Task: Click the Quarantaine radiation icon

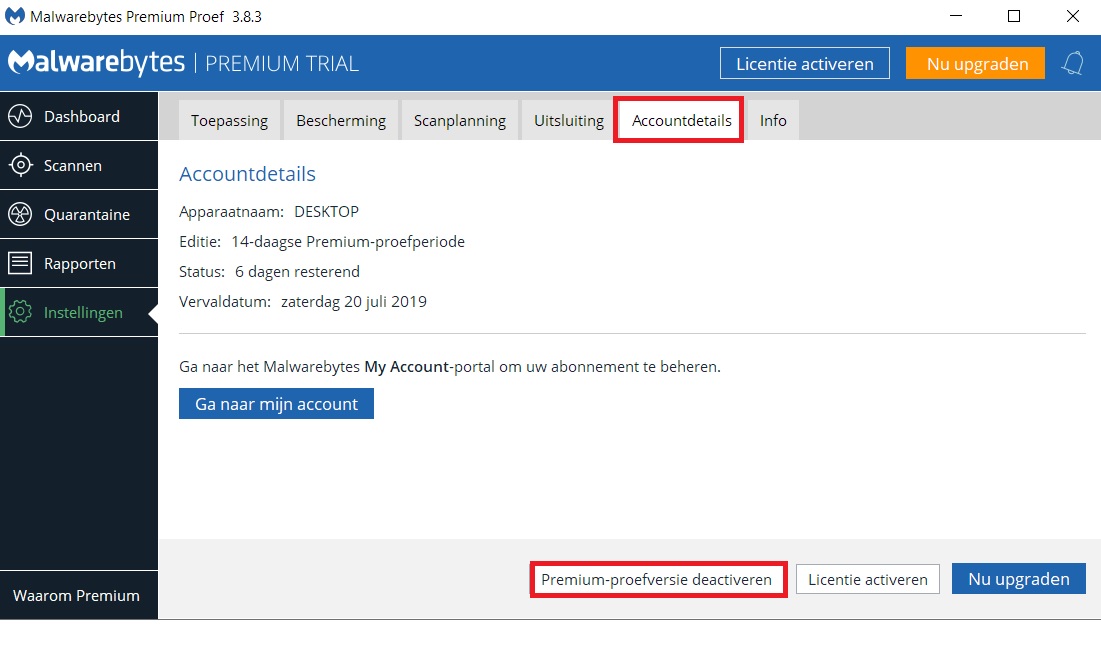Action: 20,214
